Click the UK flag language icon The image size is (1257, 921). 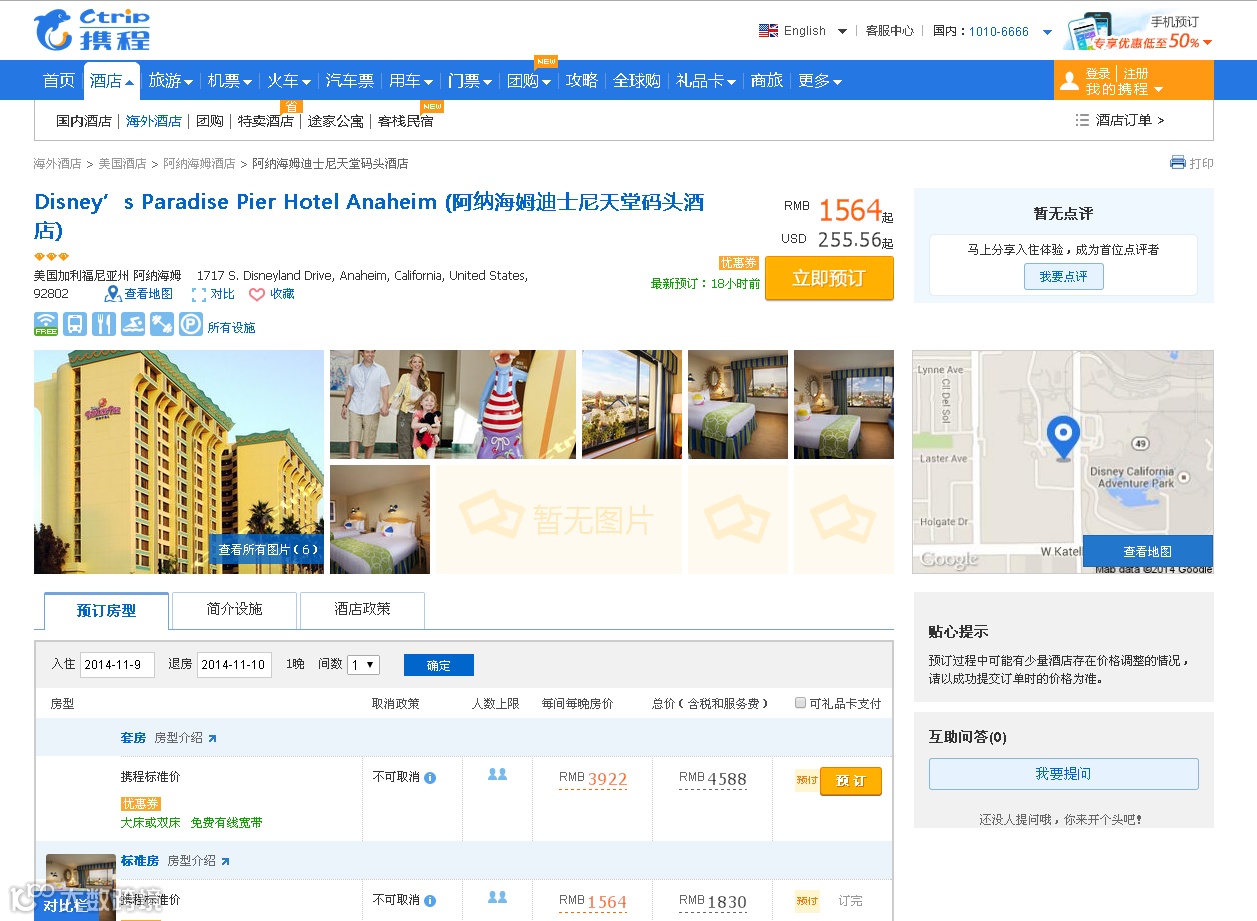pyautogui.click(x=768, y=31)
